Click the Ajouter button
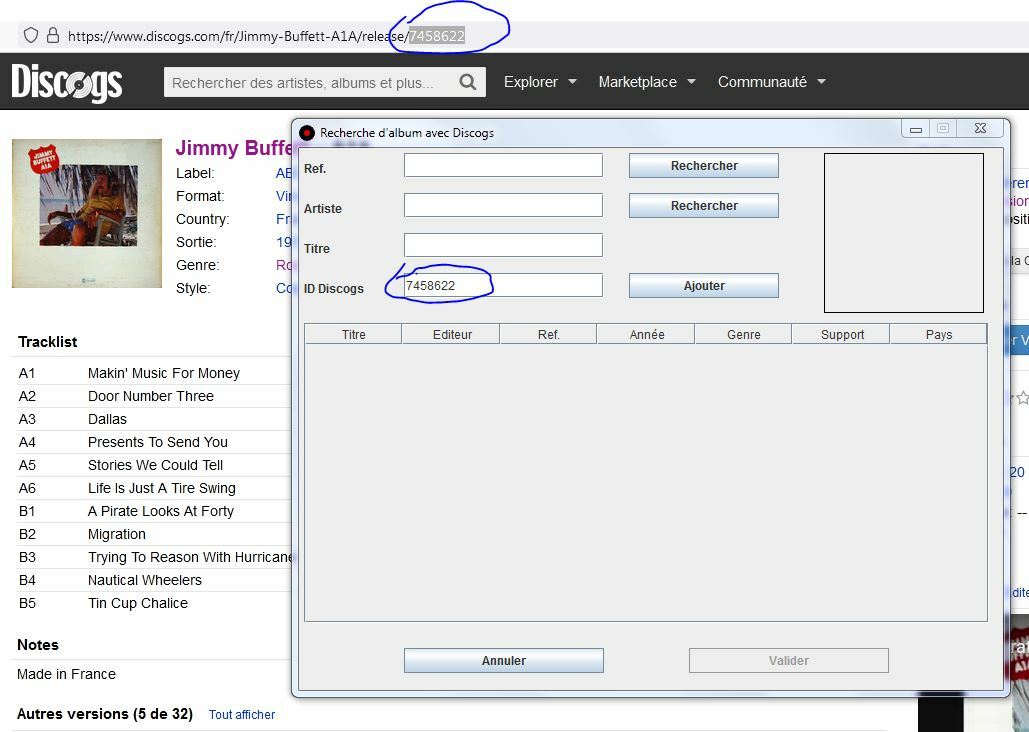1029x732 pixels. [704, 286]
